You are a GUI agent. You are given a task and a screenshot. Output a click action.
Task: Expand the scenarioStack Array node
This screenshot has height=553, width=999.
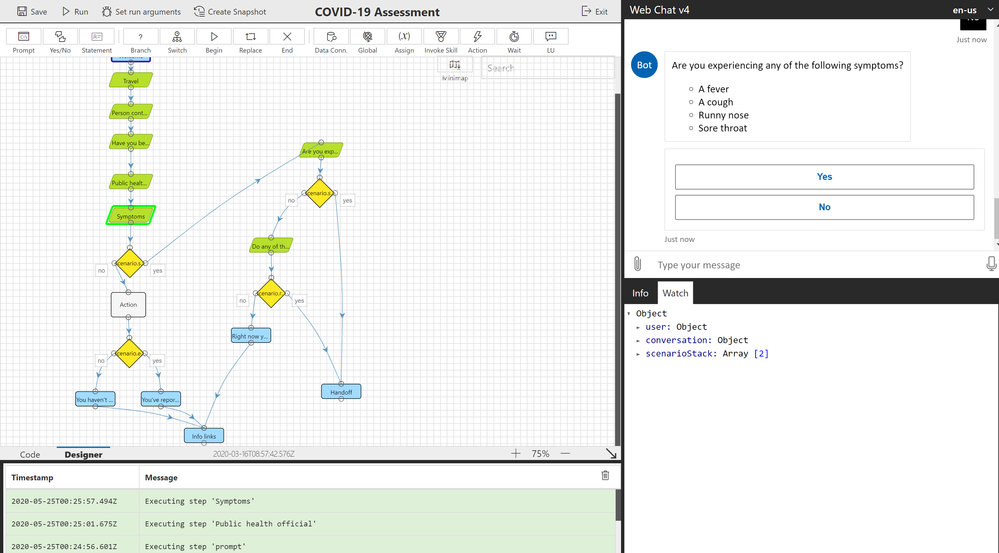pyautogui.click(x=638, y=354)
